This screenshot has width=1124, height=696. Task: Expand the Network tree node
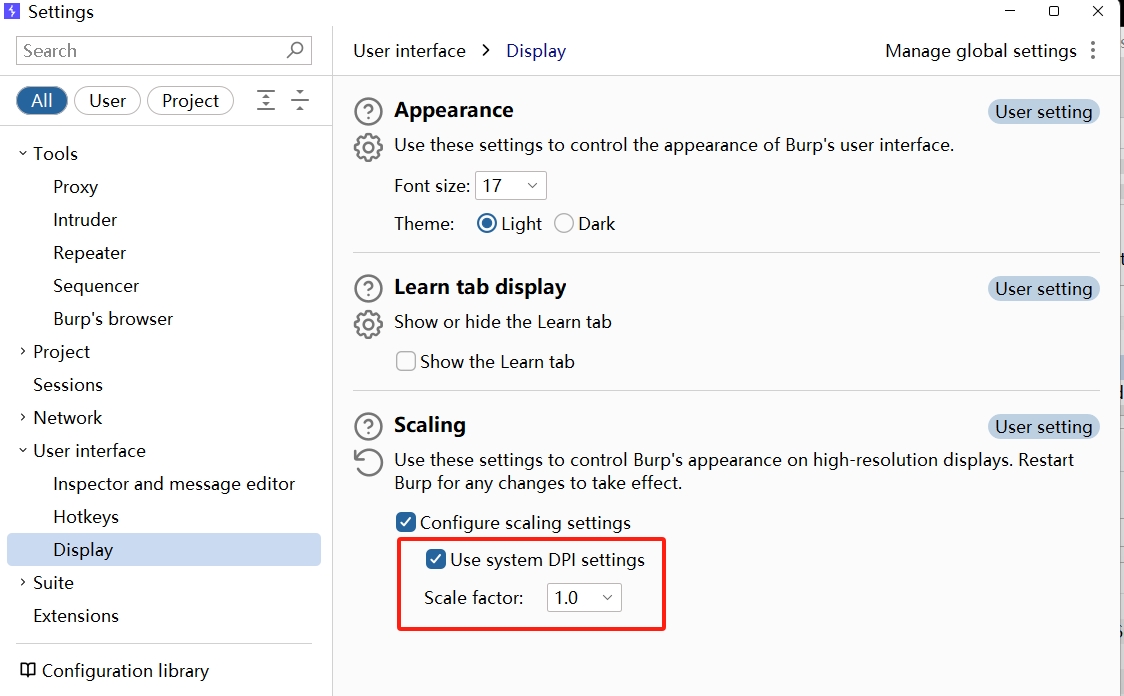(23, 417)
